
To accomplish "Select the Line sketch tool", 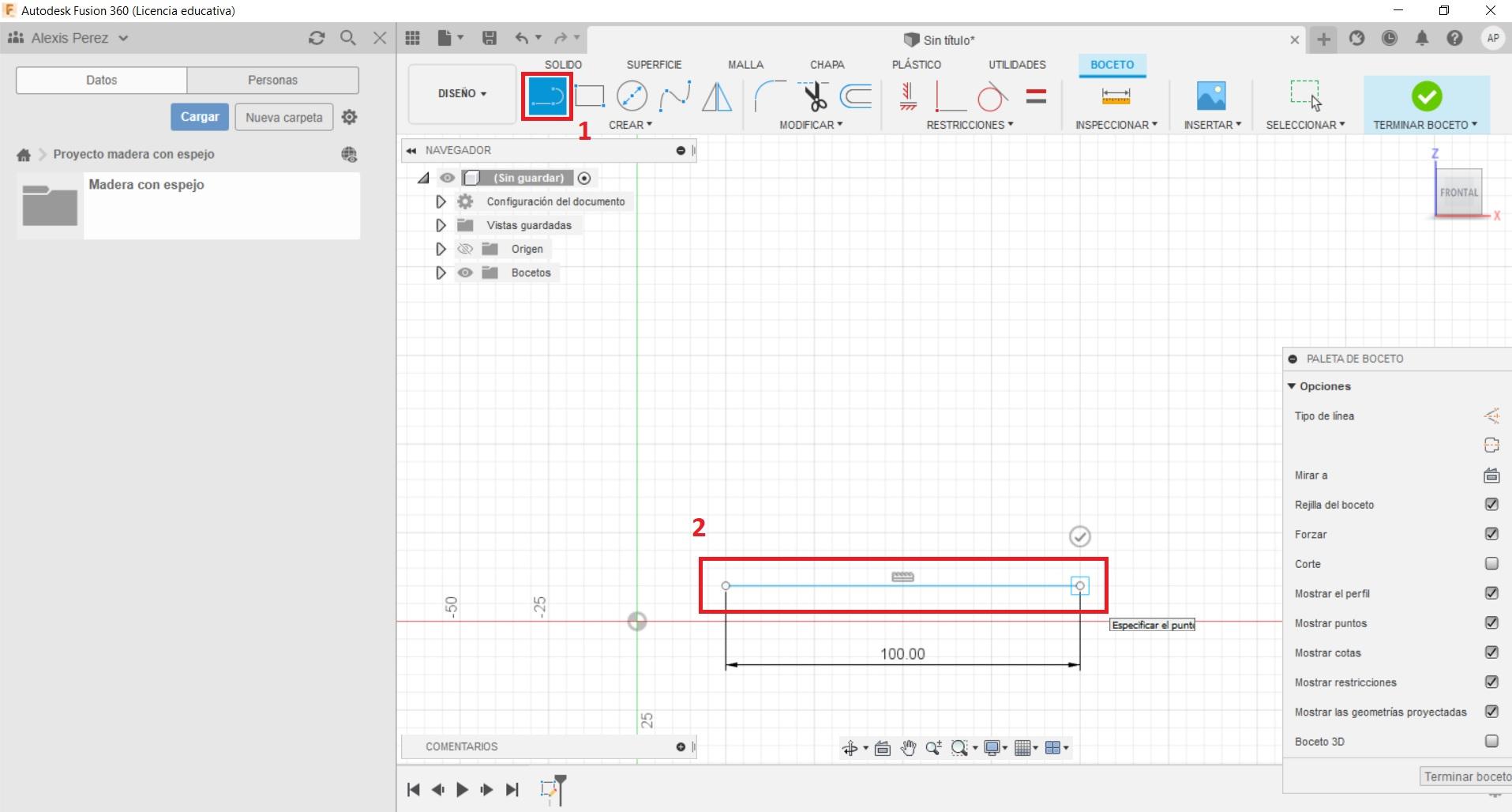I will tap(546, 96).
